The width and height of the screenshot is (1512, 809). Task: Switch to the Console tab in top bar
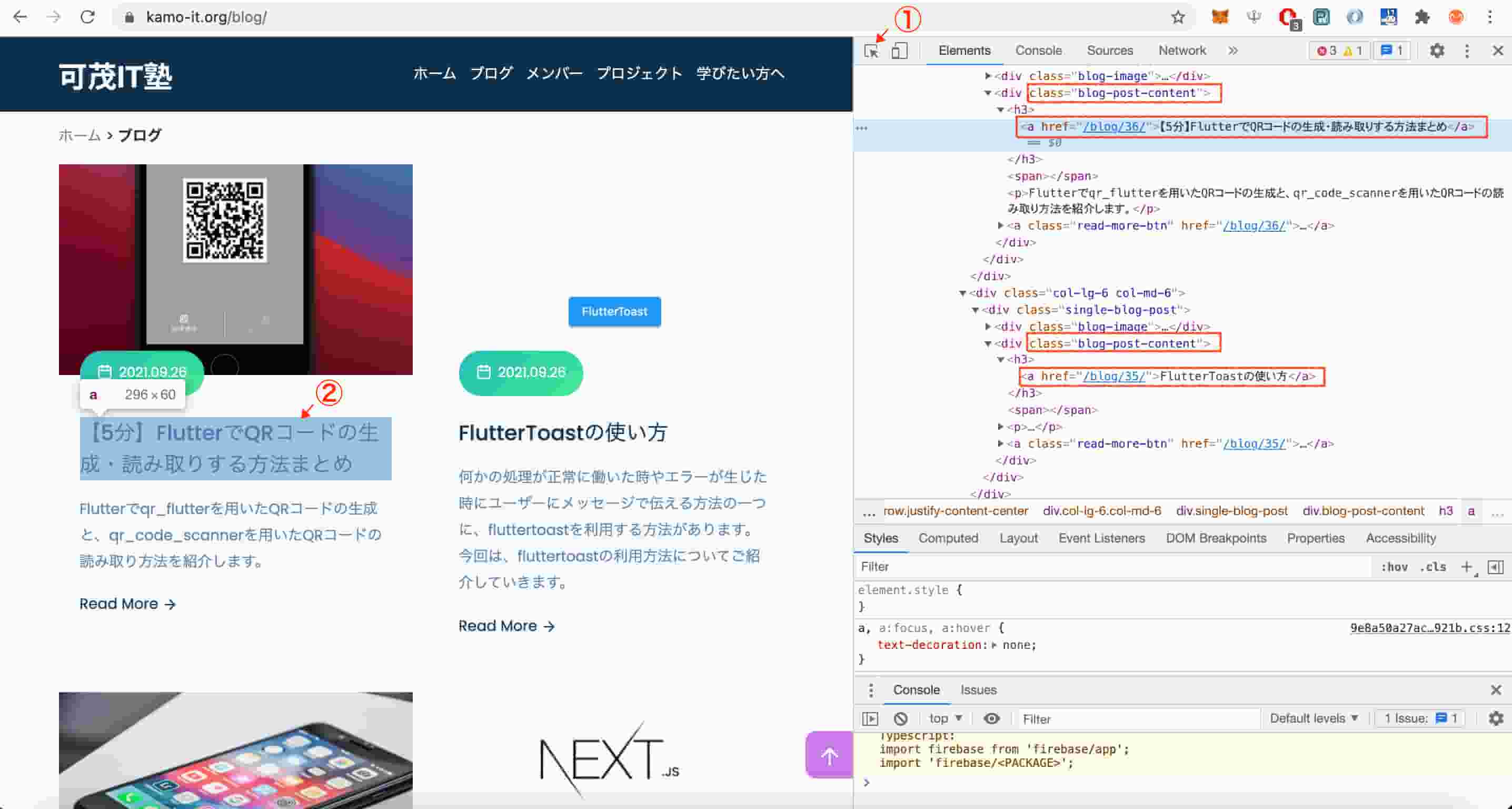[x=1038, y=51]
